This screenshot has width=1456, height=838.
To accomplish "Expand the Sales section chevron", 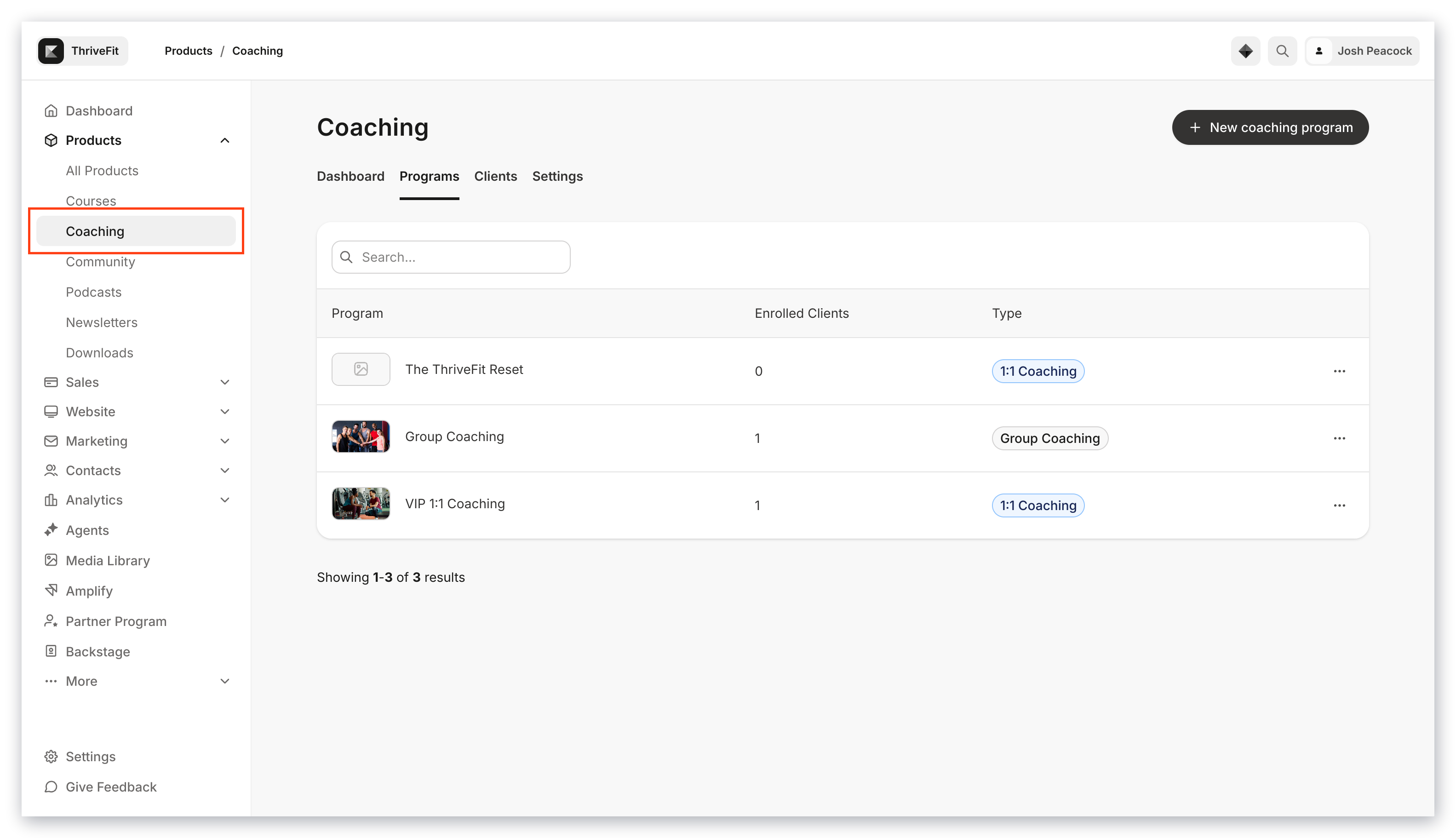I will point(224,382).
